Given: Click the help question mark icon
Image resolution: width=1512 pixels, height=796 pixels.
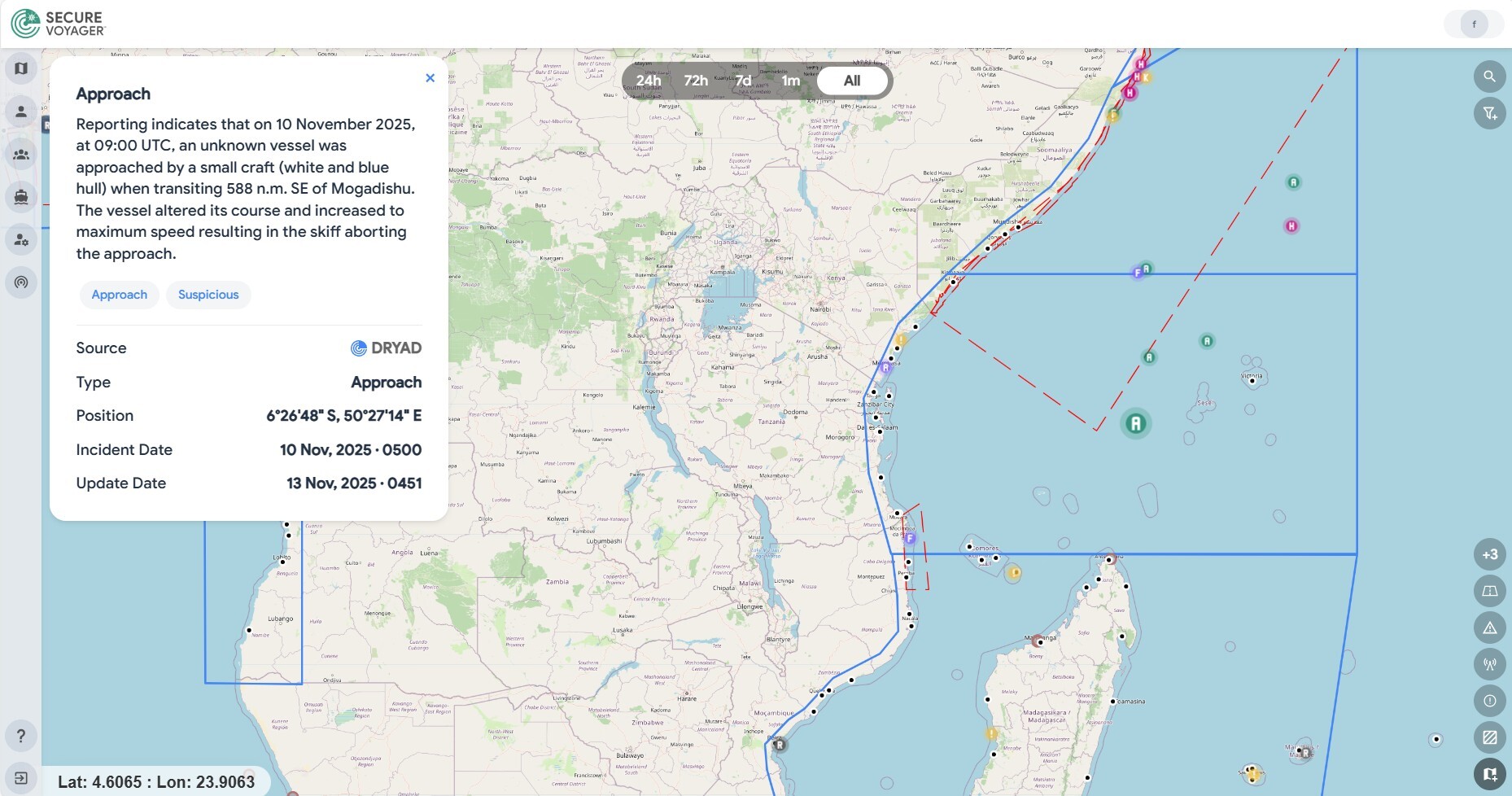Looking at the screenshot, I should tap(21, 736).
